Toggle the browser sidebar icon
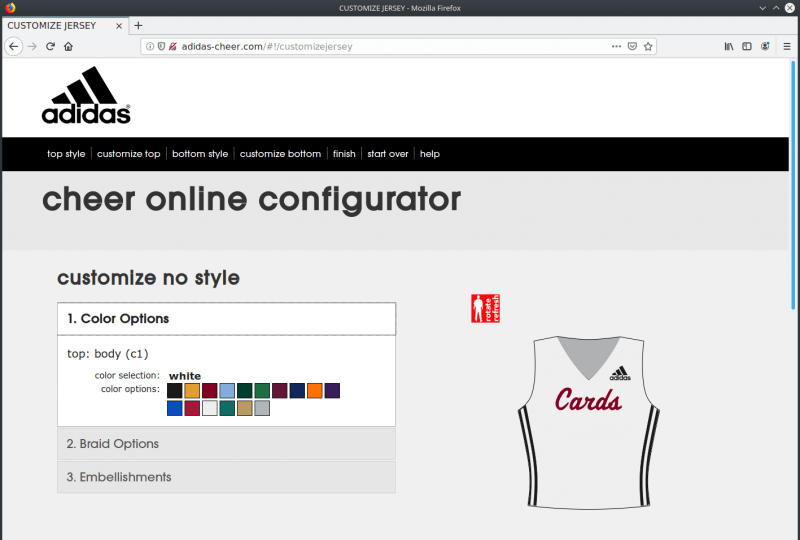Image resolution: width=800 pixels, height=540 pixels. 747,46
